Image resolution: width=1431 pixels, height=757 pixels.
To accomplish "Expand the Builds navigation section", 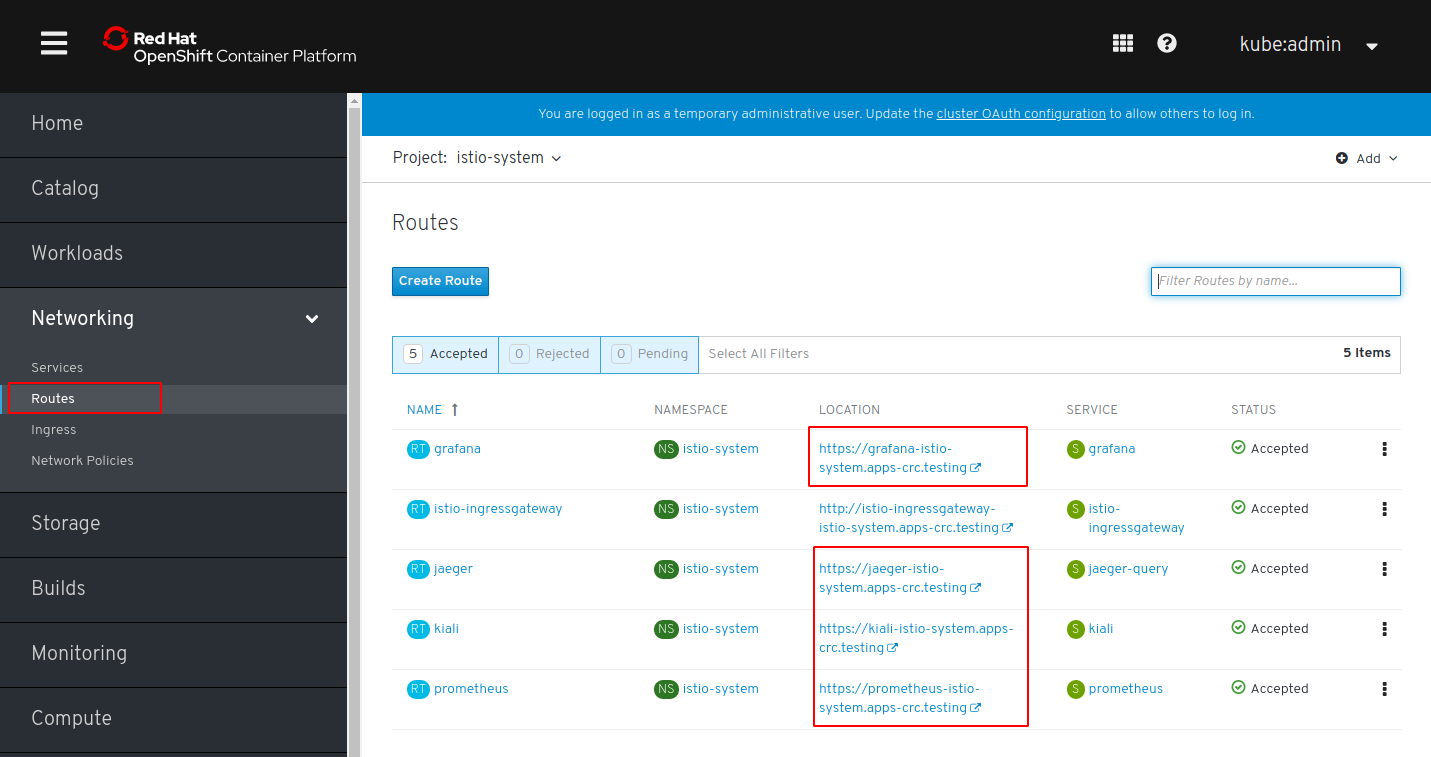I will [174, 589].
